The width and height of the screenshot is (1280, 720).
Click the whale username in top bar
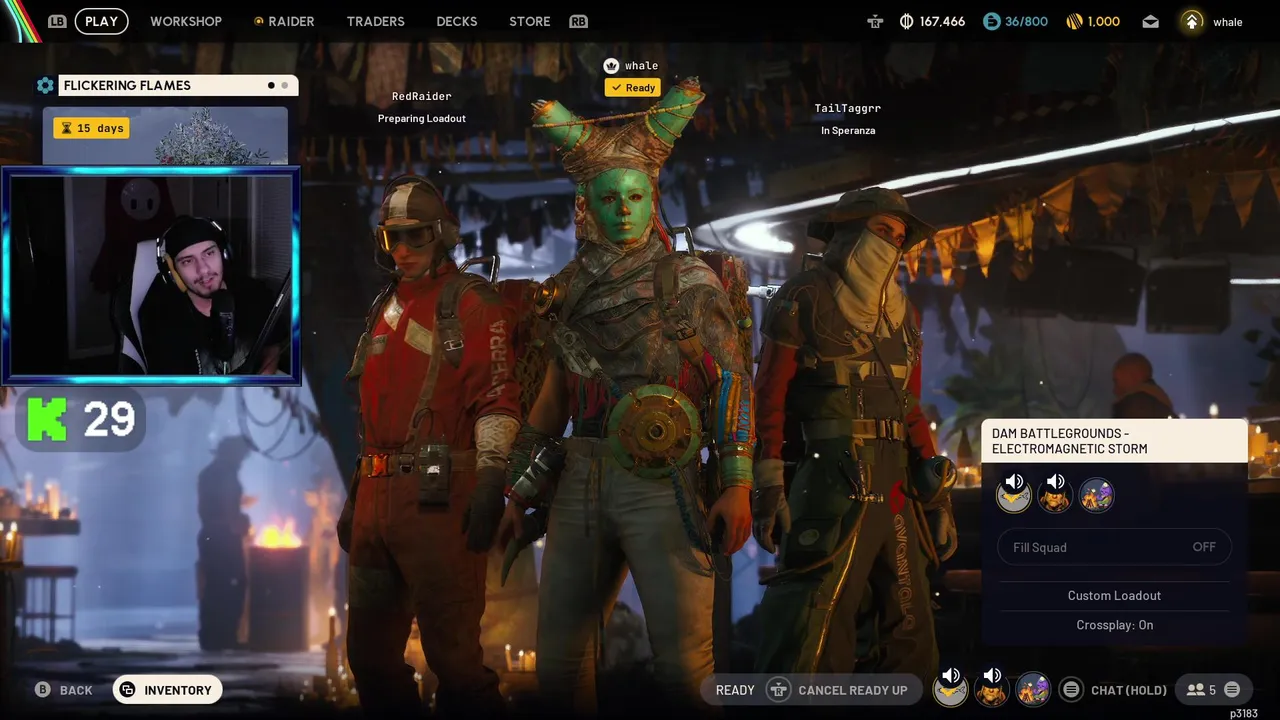(x=1227, y=22)
